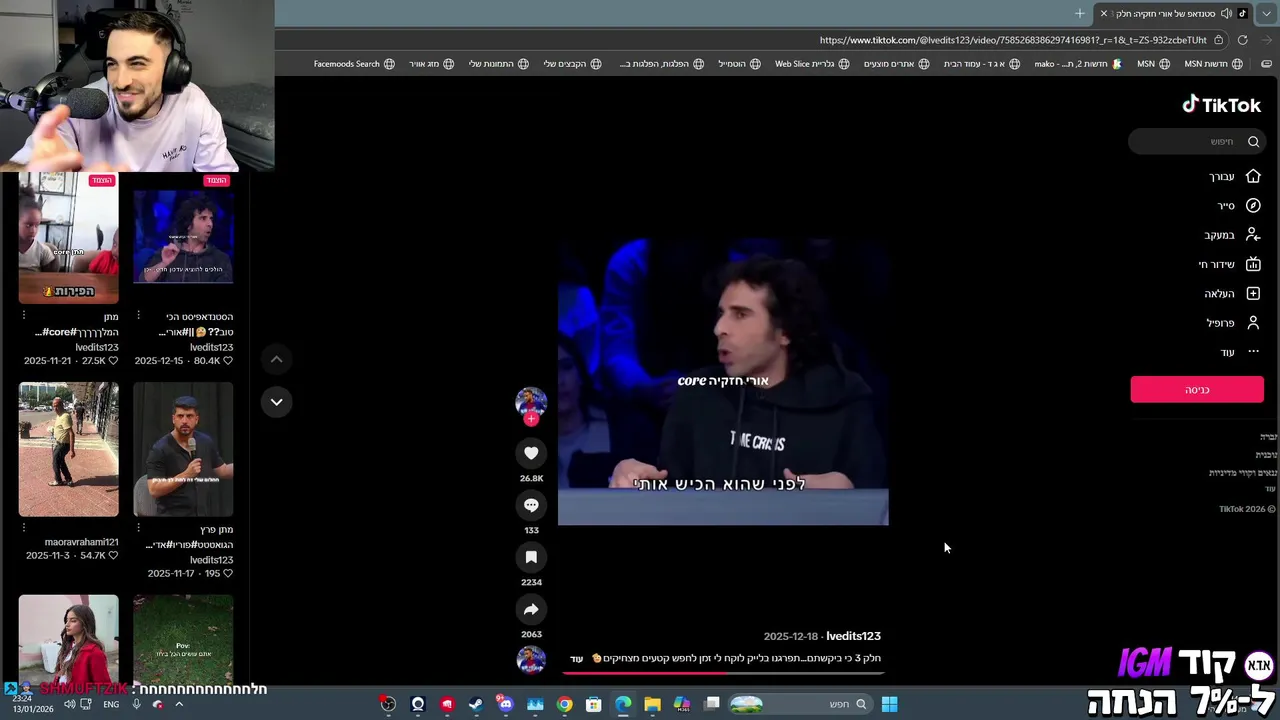Click the tray volume speaker icon

[x=70, y=704]
